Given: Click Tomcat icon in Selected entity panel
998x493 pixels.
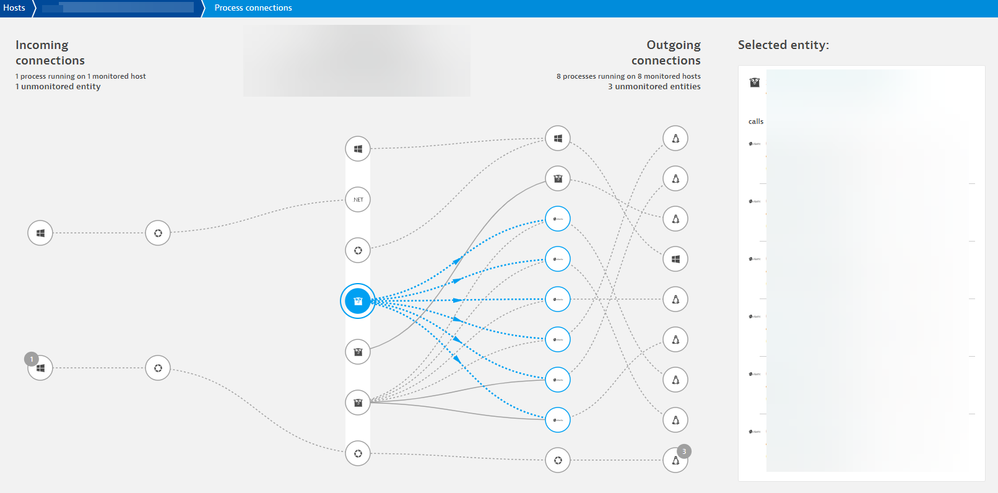Looking at the screenshot, I should tap(754, 83).
